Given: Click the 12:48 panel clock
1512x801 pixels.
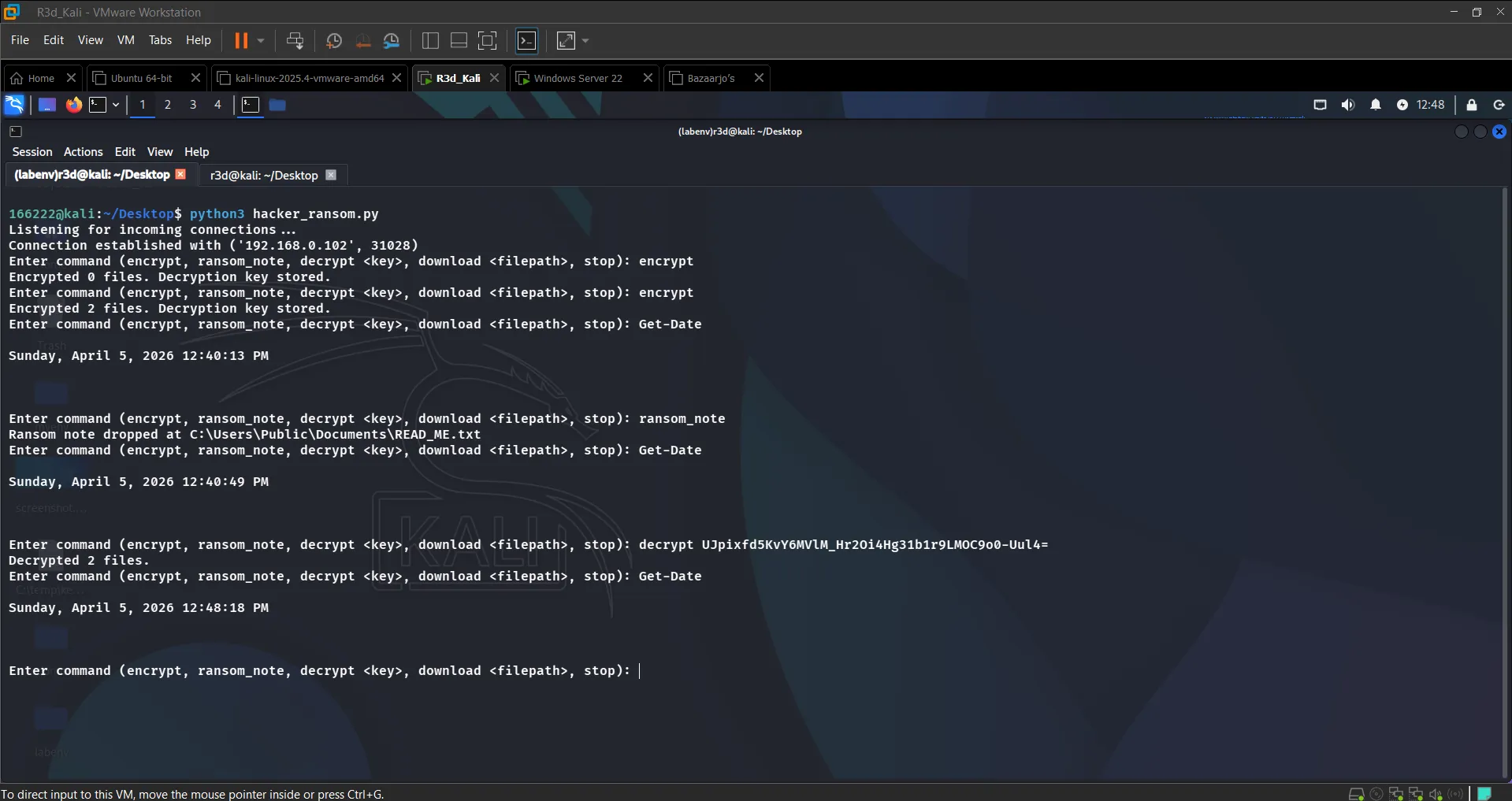Looking at the screenshot, I should (1430, 105).
